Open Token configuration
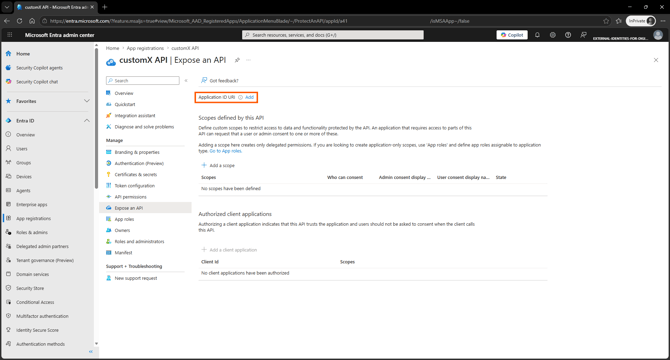 click(135, 186)
